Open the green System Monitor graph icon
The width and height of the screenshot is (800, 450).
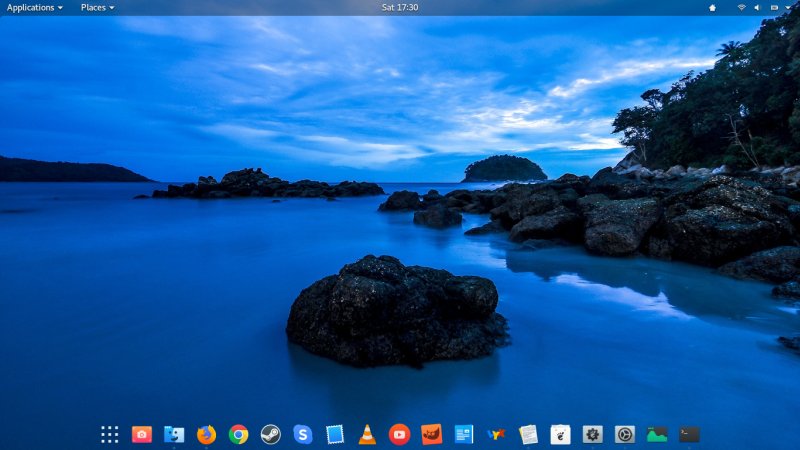656,434
